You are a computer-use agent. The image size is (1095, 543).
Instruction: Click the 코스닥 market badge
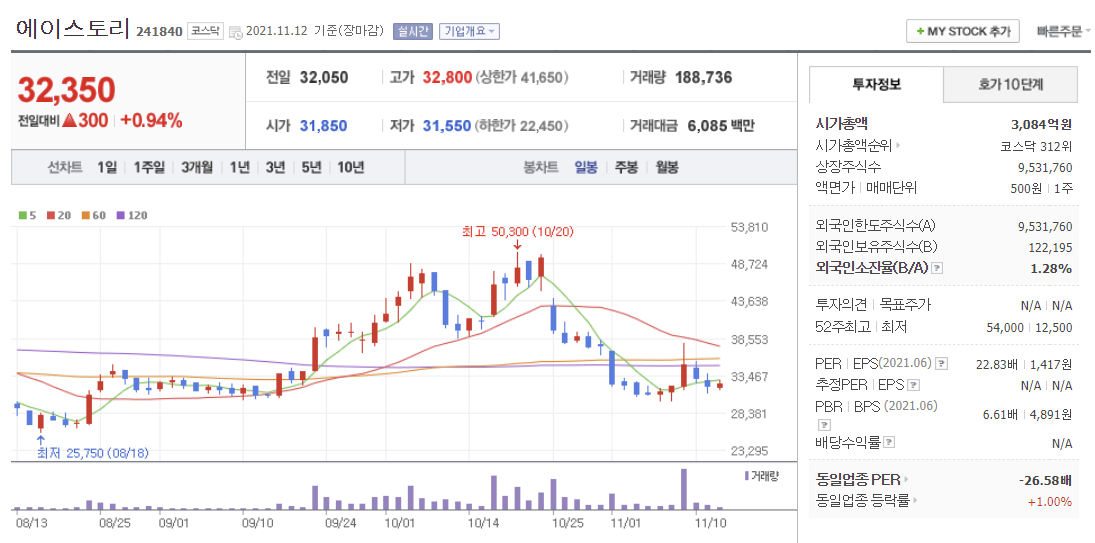205,31
